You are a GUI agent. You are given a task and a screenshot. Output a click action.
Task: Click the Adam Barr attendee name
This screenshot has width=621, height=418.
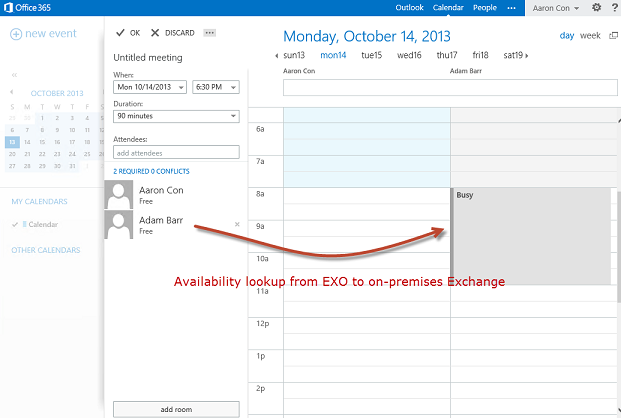pos(161,220)
